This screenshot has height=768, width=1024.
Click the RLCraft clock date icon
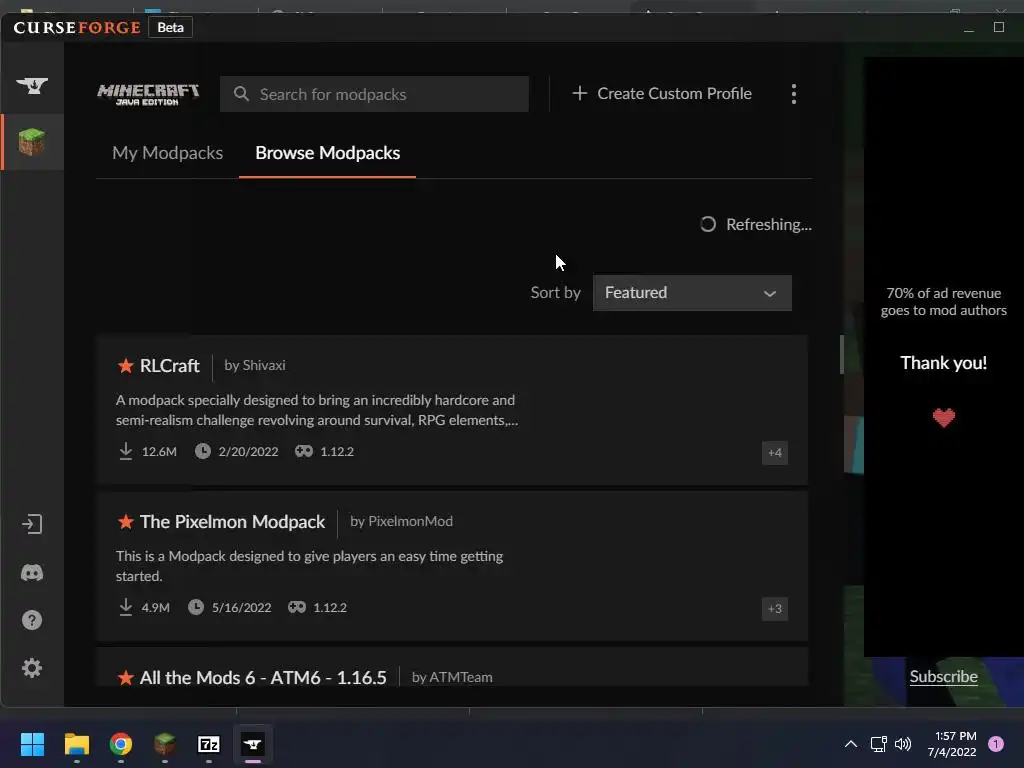coord(203,451)
